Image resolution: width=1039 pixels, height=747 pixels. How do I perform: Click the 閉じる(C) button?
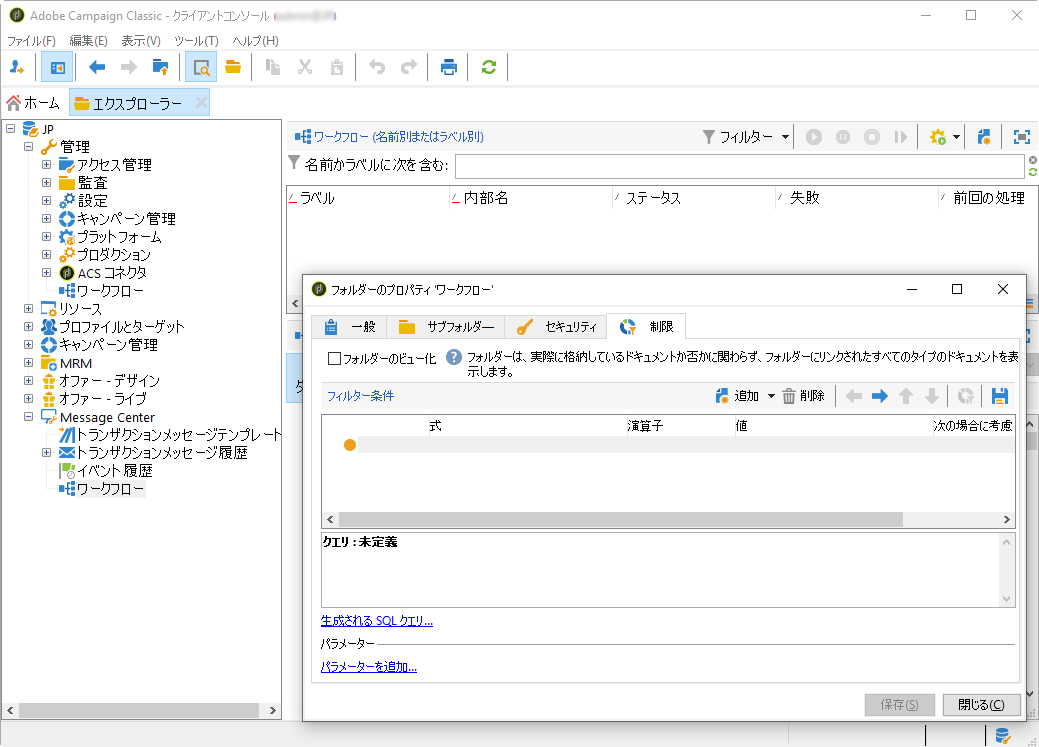pos(981,705)
